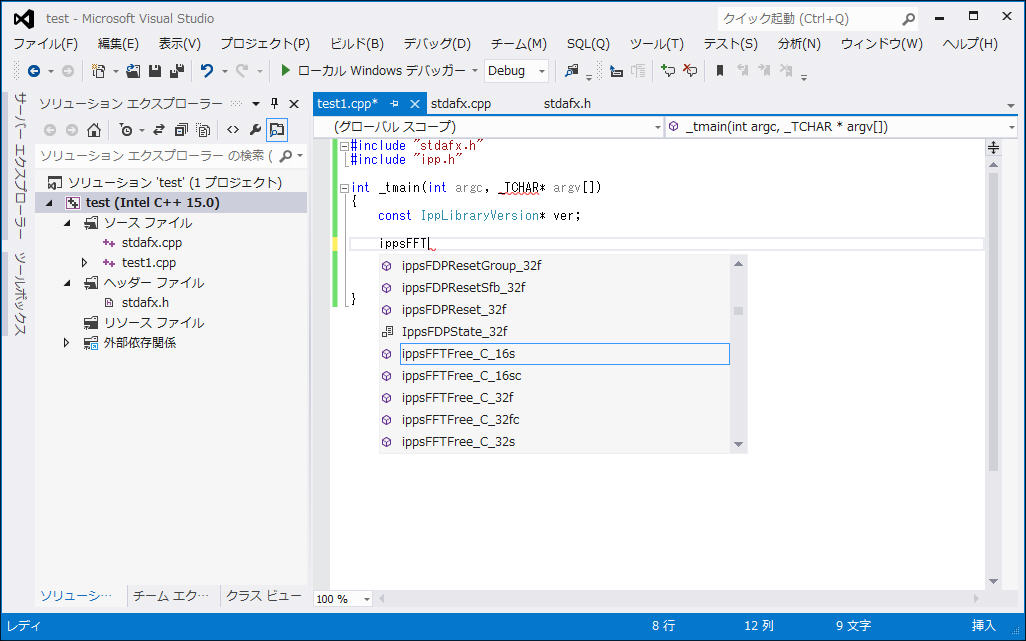The height and width of the screenshot is (641, 1026).
Task: Switch to the stdafx.cpp editor tab
Action: [461, 104]
